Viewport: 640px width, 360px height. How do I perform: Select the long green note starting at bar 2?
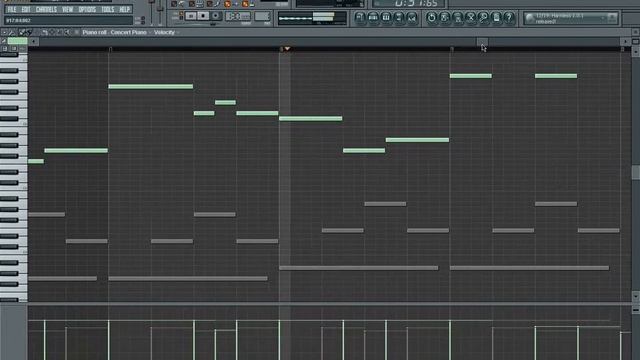151,87
